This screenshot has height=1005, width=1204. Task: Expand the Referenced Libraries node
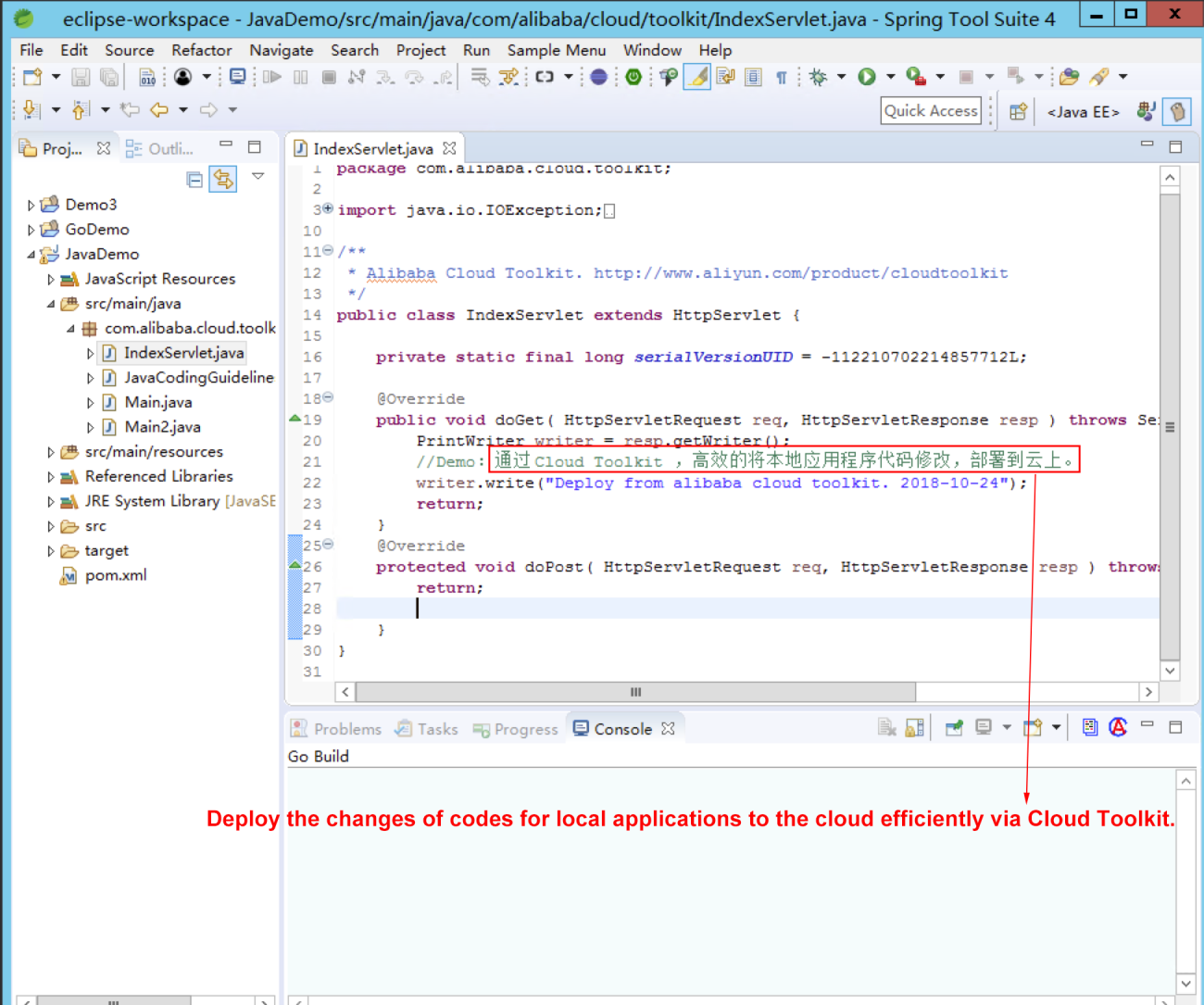pyautogui.click(x=51, y=477)
